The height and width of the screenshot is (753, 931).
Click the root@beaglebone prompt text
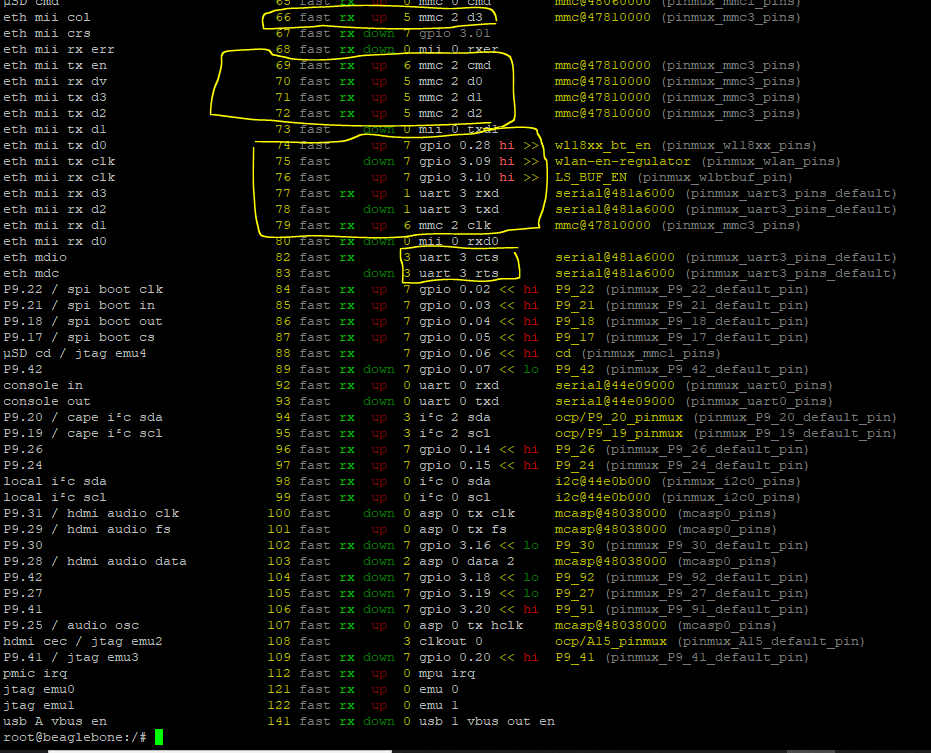tap(75, 737)
